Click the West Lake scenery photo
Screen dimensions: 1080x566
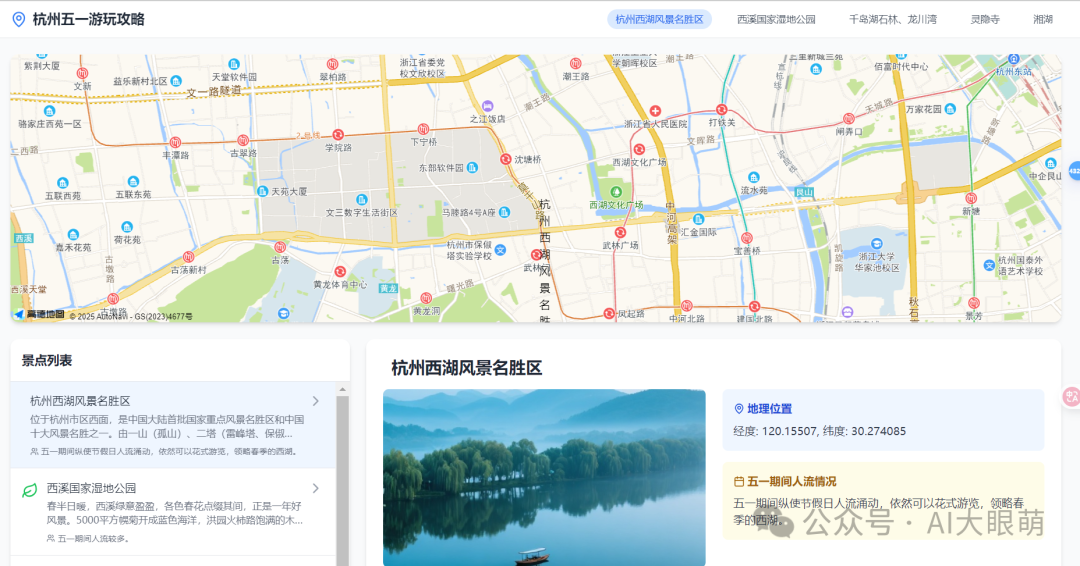tap(544, 478)
